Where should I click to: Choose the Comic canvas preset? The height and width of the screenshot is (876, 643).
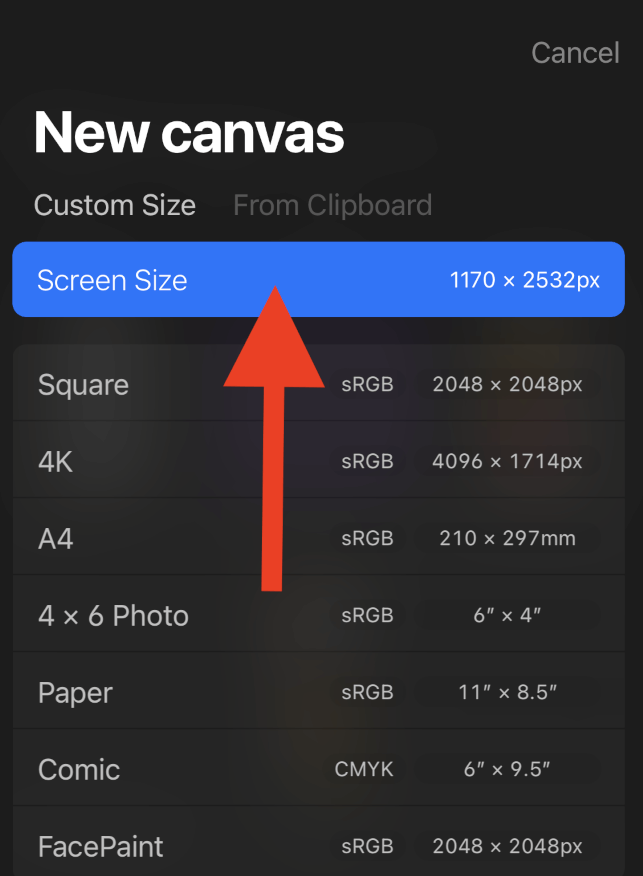pyautogui.click(x=318, y=768)
